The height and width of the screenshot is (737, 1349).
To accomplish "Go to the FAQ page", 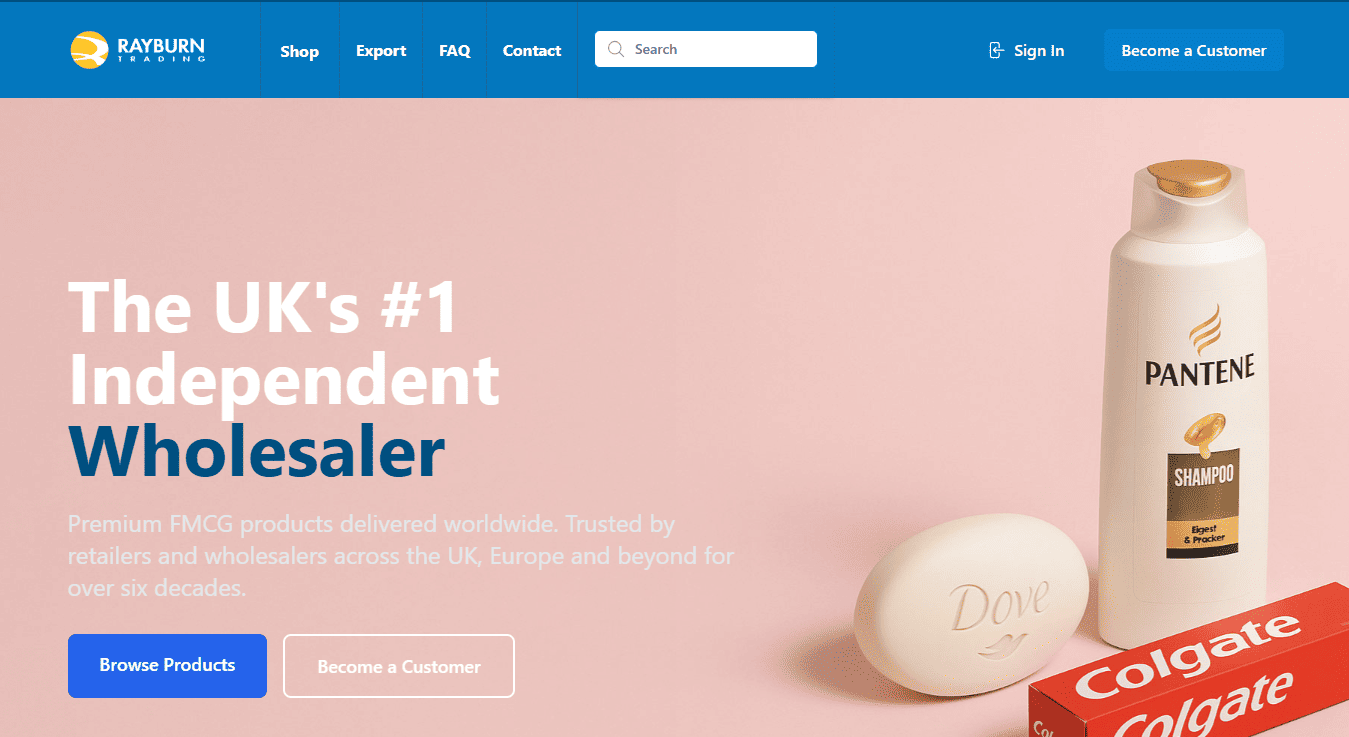I will pyautogui.click(x=455, y=51).
